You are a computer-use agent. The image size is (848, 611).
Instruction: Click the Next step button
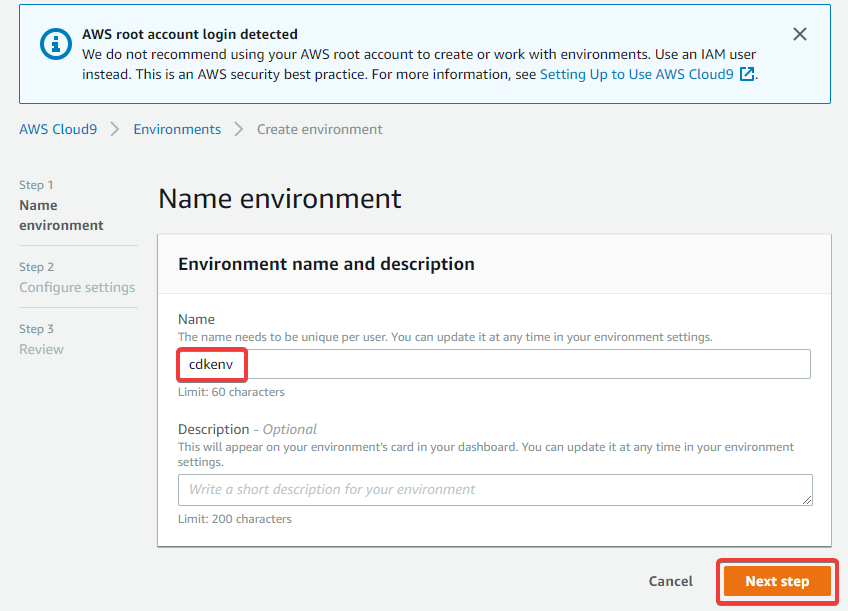coord(777,581)
